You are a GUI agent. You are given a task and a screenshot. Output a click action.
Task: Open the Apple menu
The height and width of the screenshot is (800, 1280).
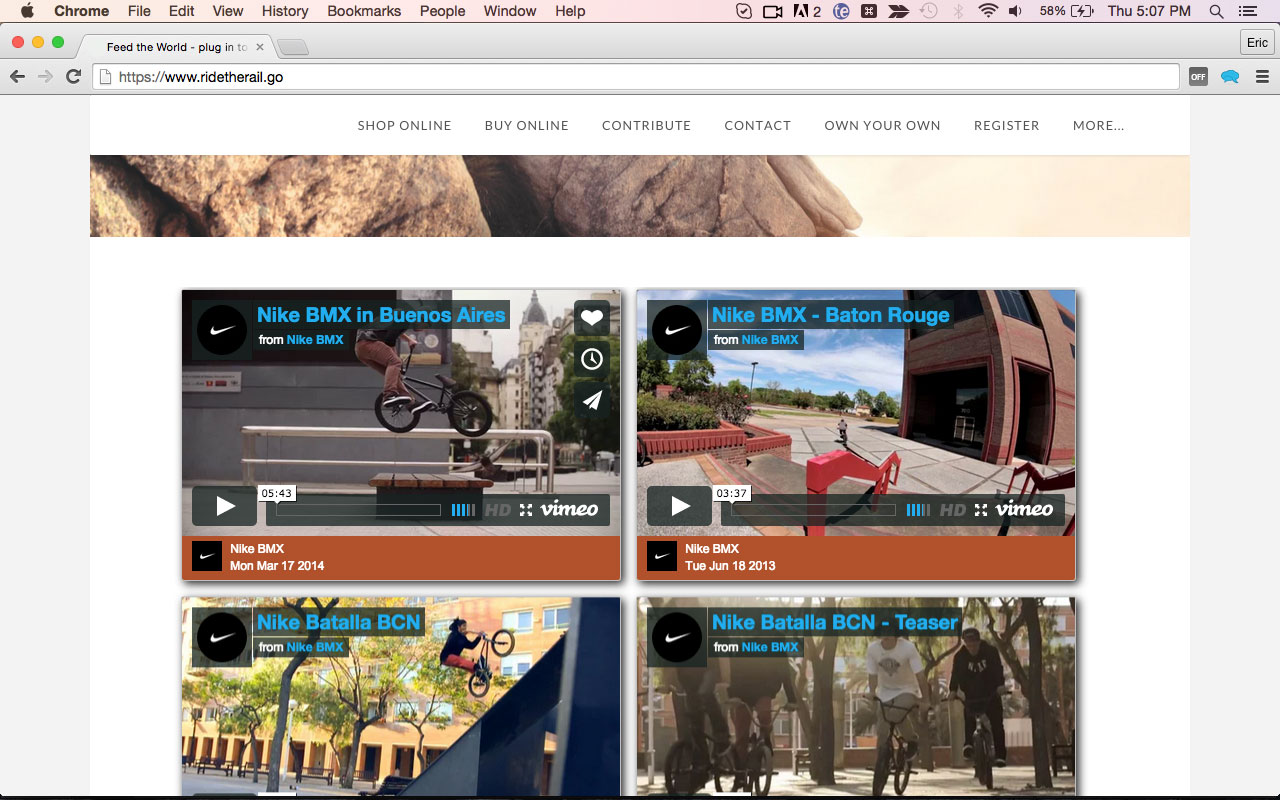27,11
